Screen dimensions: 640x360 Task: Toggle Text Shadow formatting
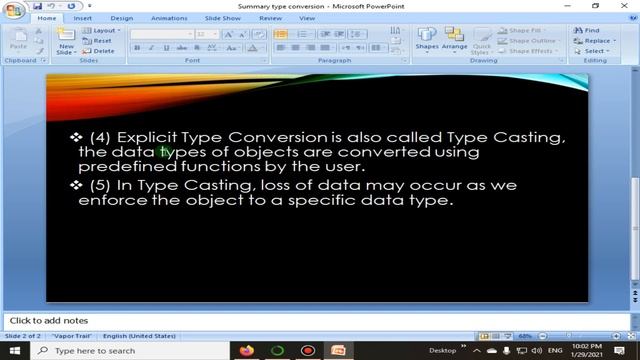[197, 48]
